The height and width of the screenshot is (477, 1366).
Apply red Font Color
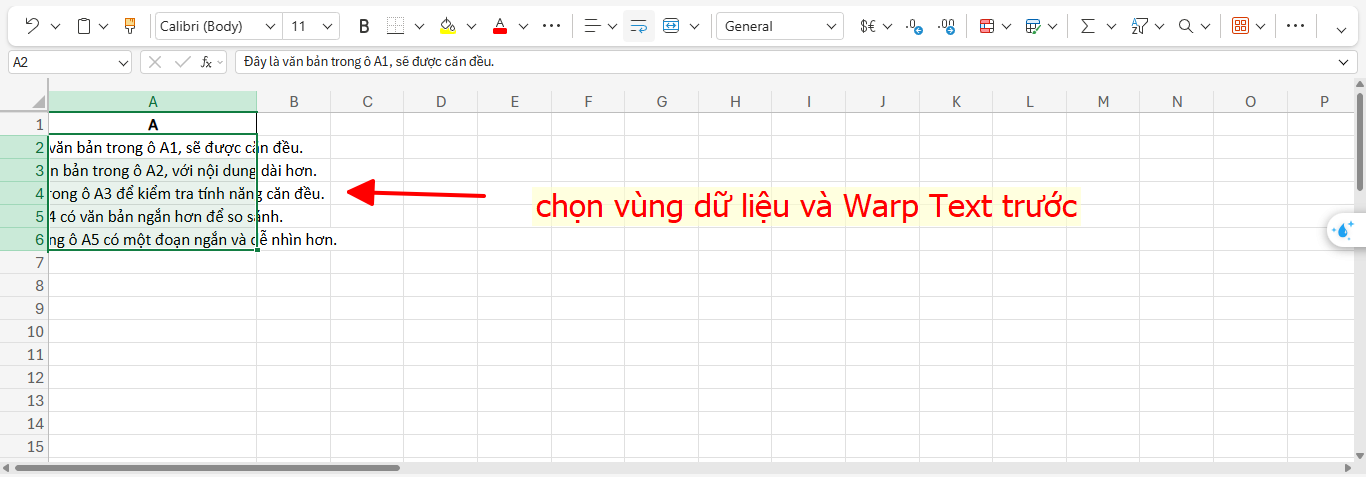[500, 26]
